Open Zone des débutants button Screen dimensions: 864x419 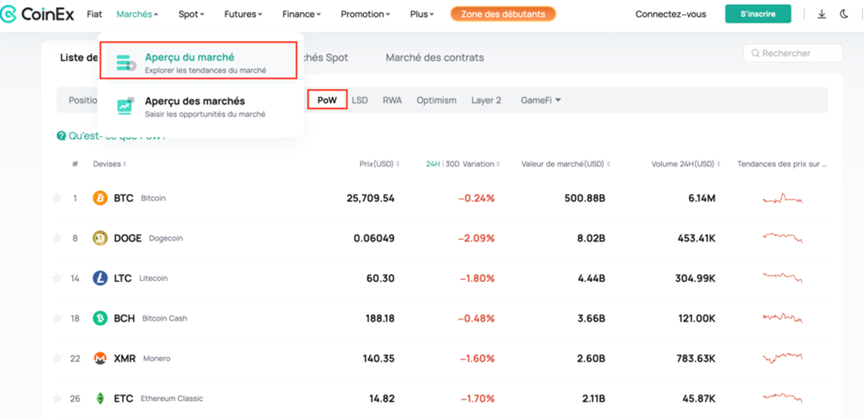pyautogui.click(x=503, y=14)
